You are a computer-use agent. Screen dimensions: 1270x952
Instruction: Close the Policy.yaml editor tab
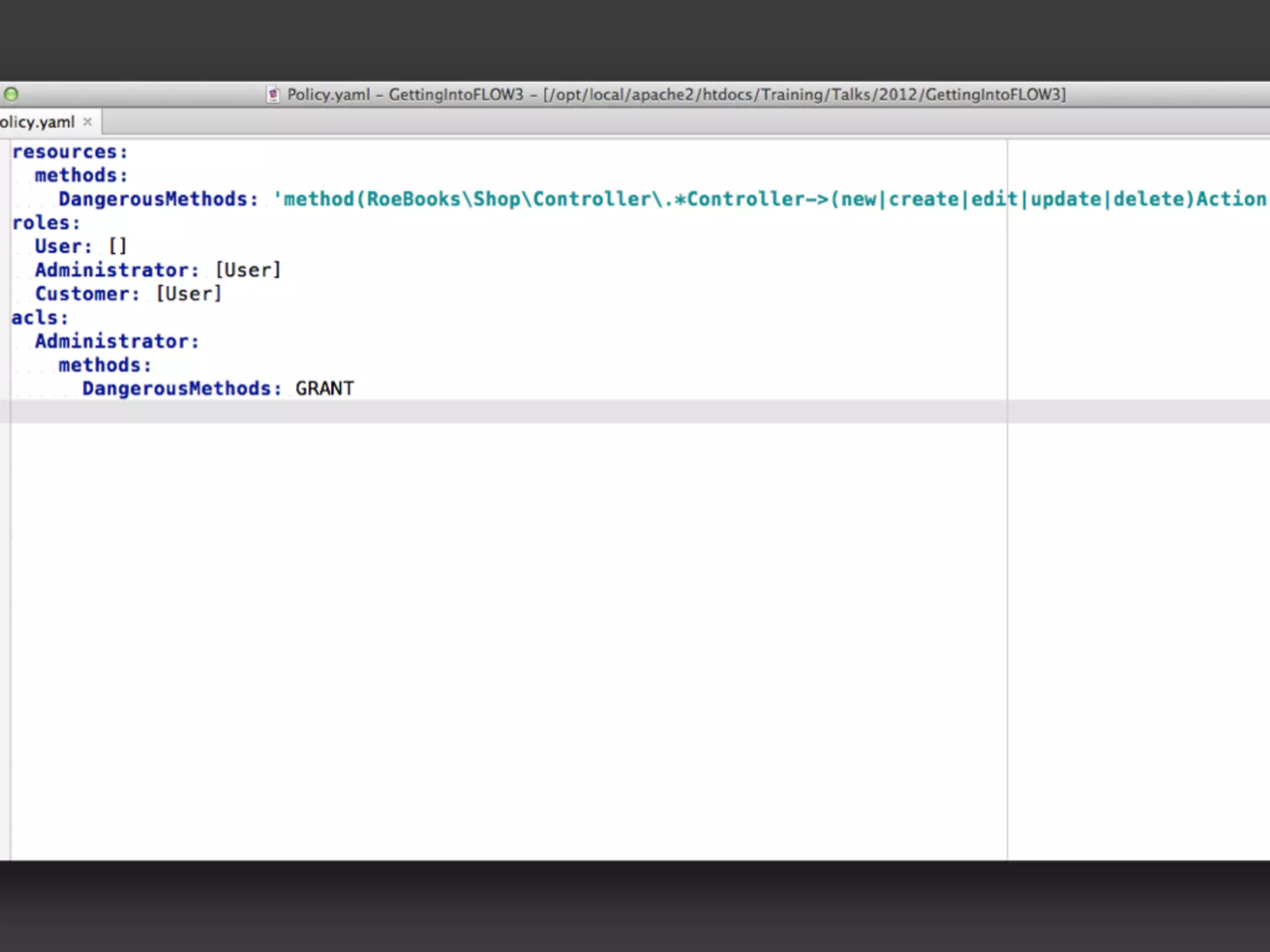(87, 121)
